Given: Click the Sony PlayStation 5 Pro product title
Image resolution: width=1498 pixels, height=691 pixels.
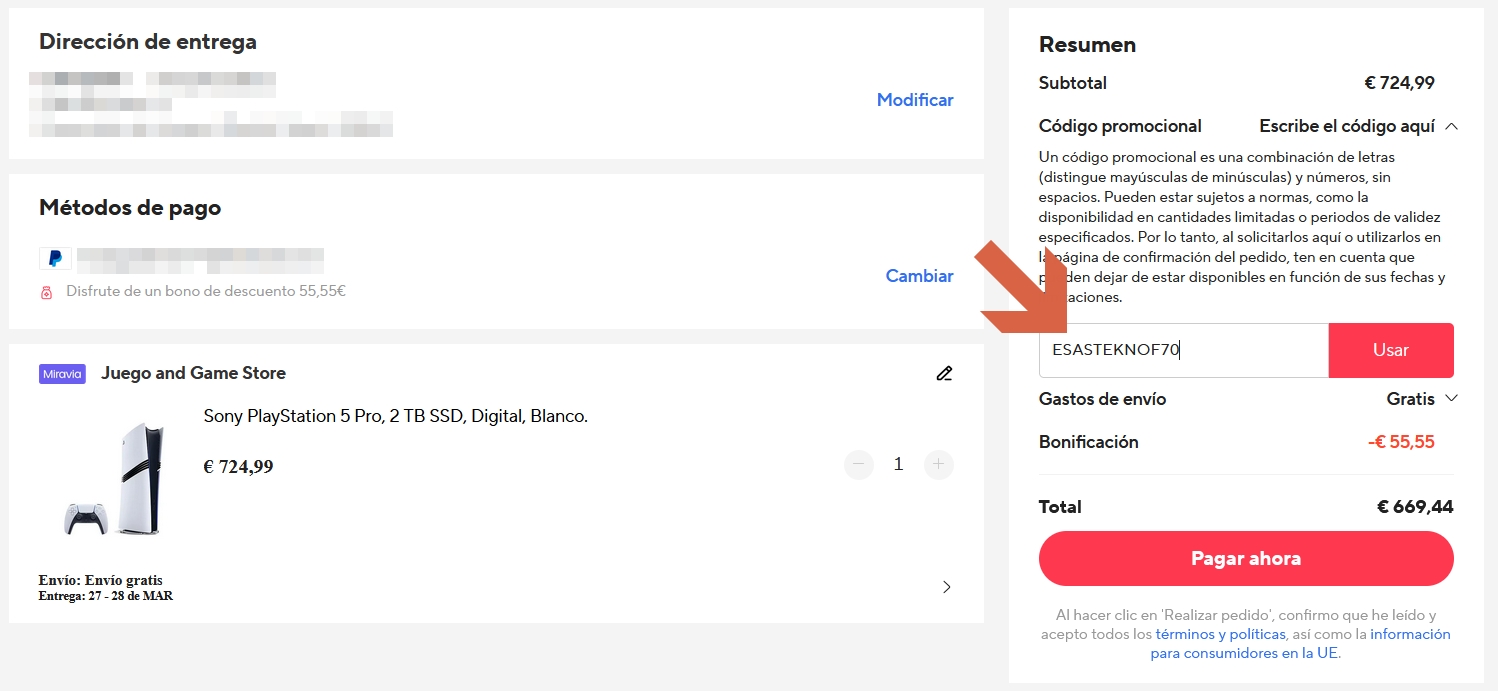Looking at the screenshot, I should 395,416.
